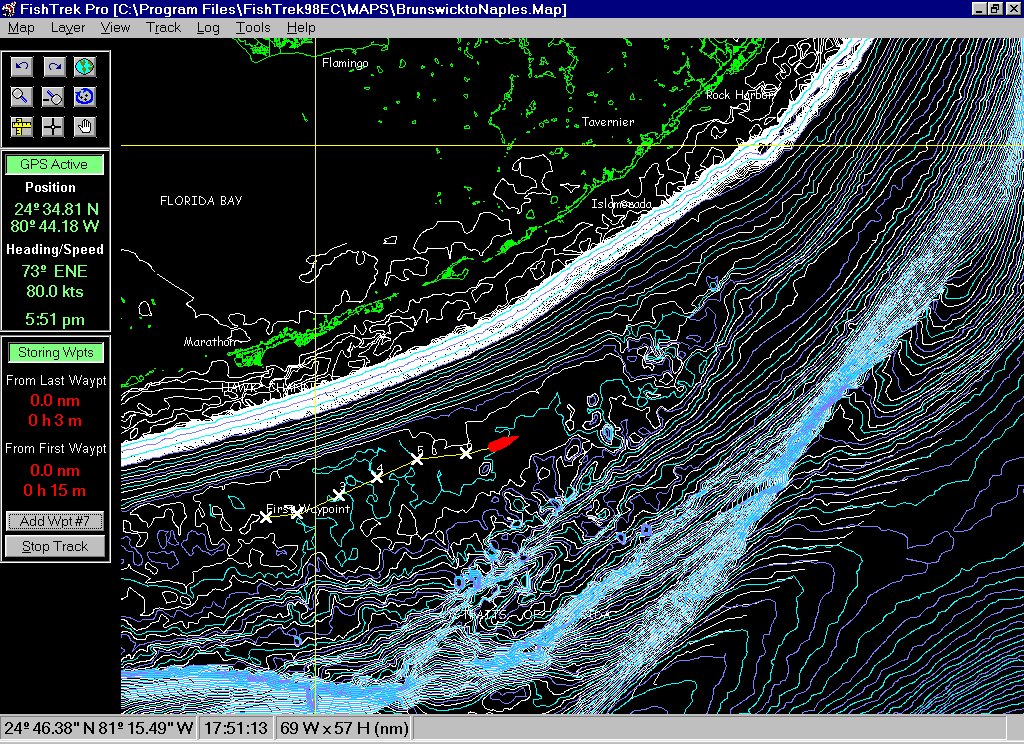The image size is (1024, 744).
Task: Click the GPS Active status button
Action: pos(54,165)
